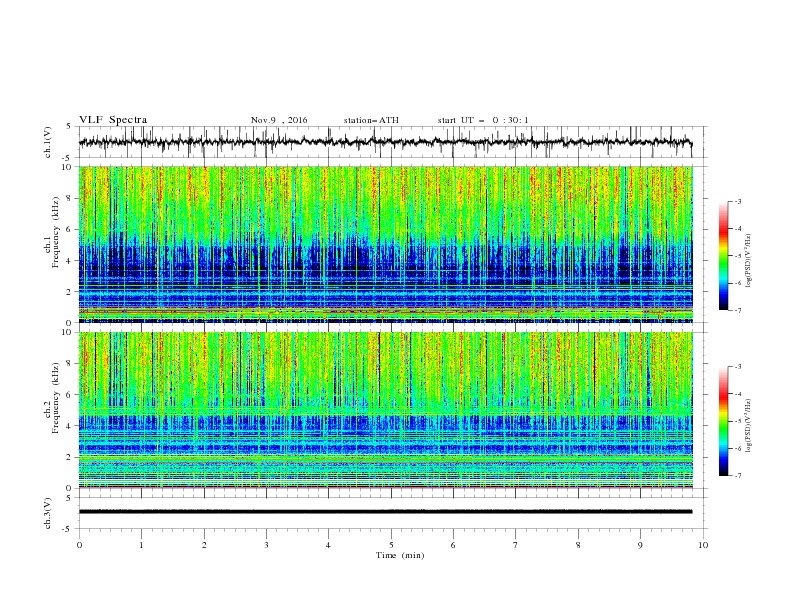The height and width of the screenshot is (612, 792).
Task: Click the ch.1 PSD color bar
Action: point(723,255)
